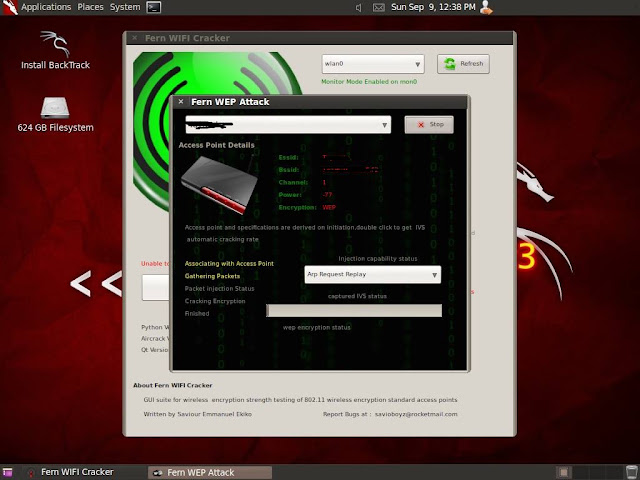Open the Places menu
The image size is (640, 480).
pyautogui.click(x=90, y=7)
